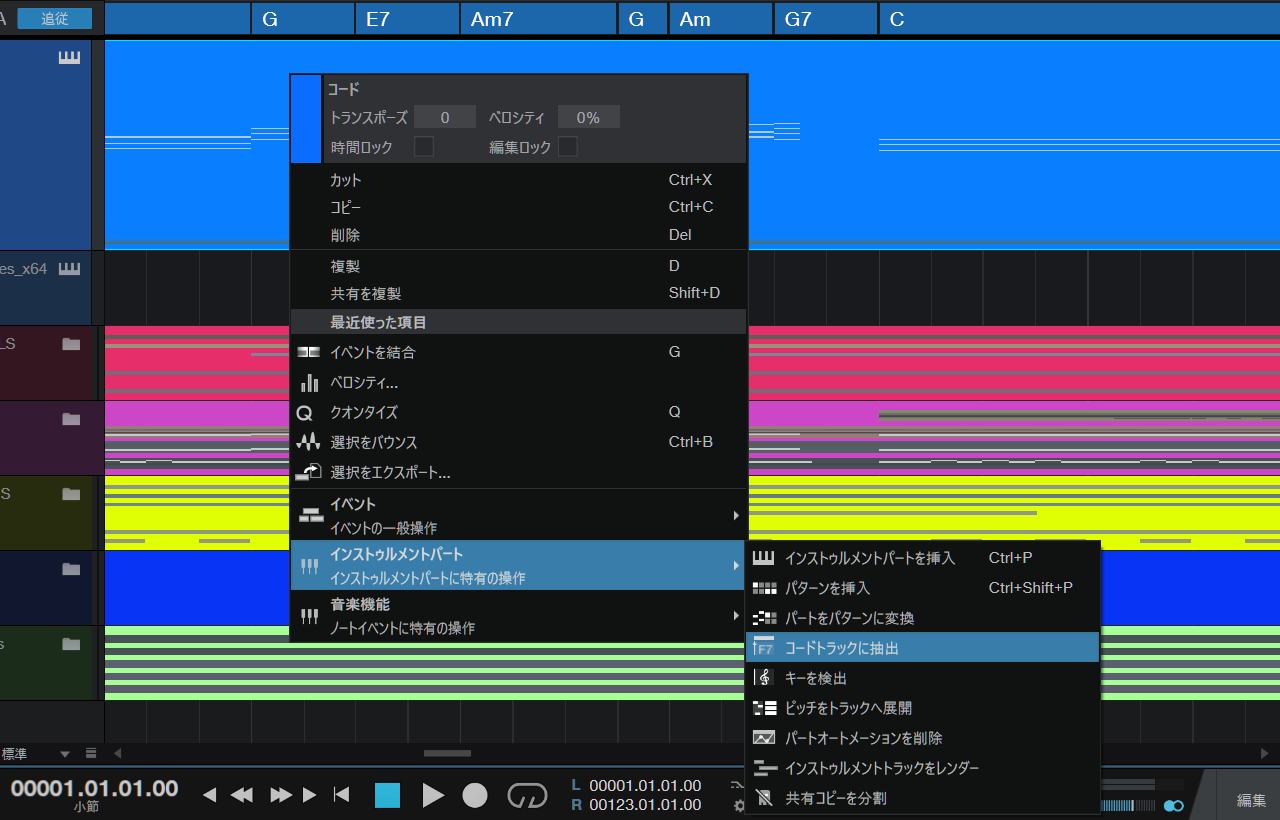Select the 削除 menu item
Viewport: 1280px width, 820px height.
tap(519, 235)
